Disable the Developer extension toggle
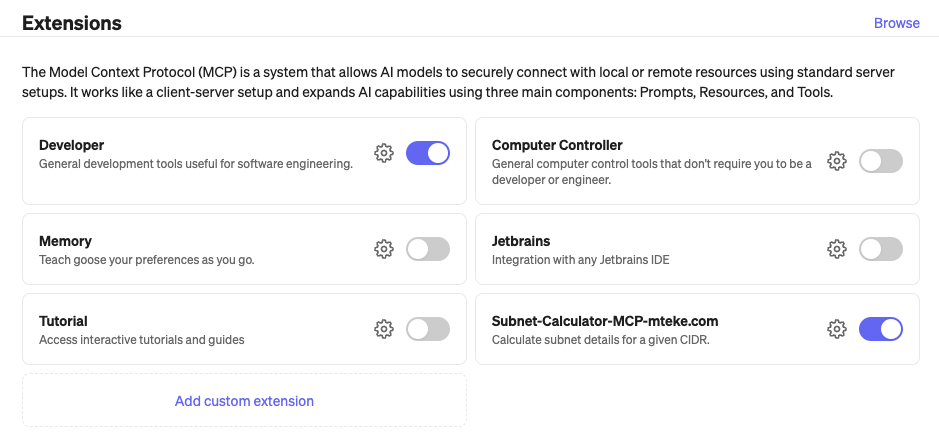The width and height of the screenshot is (939, 434). click(428, 153)
